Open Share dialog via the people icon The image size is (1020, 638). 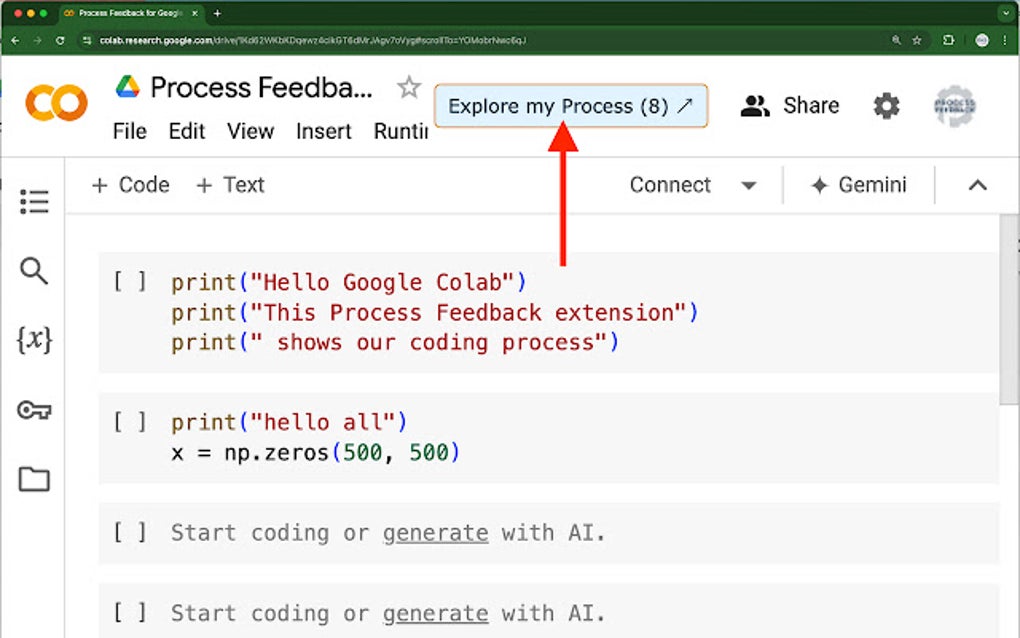click(756, 105)
